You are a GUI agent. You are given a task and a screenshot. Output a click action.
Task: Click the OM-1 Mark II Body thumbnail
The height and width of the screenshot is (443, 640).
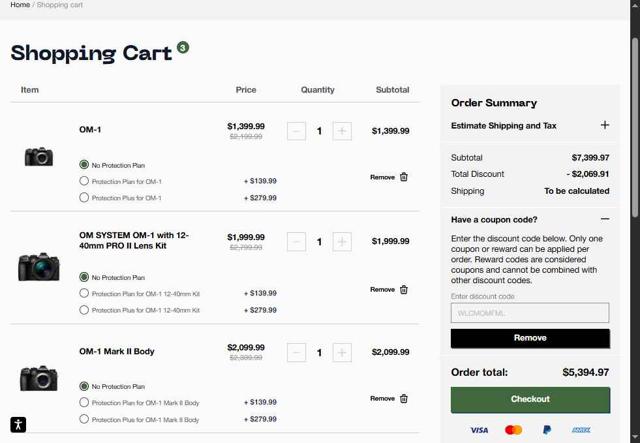coord(39,378)
